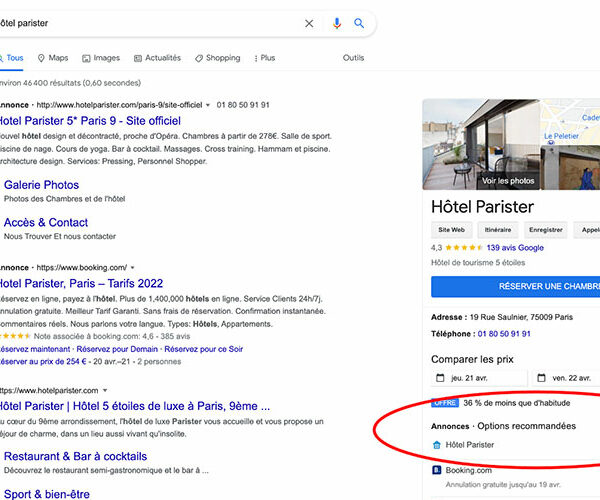Screen dimensions: 600x500
Task: Click the Site Web button in hotel panel
Action: click(452, 230)
